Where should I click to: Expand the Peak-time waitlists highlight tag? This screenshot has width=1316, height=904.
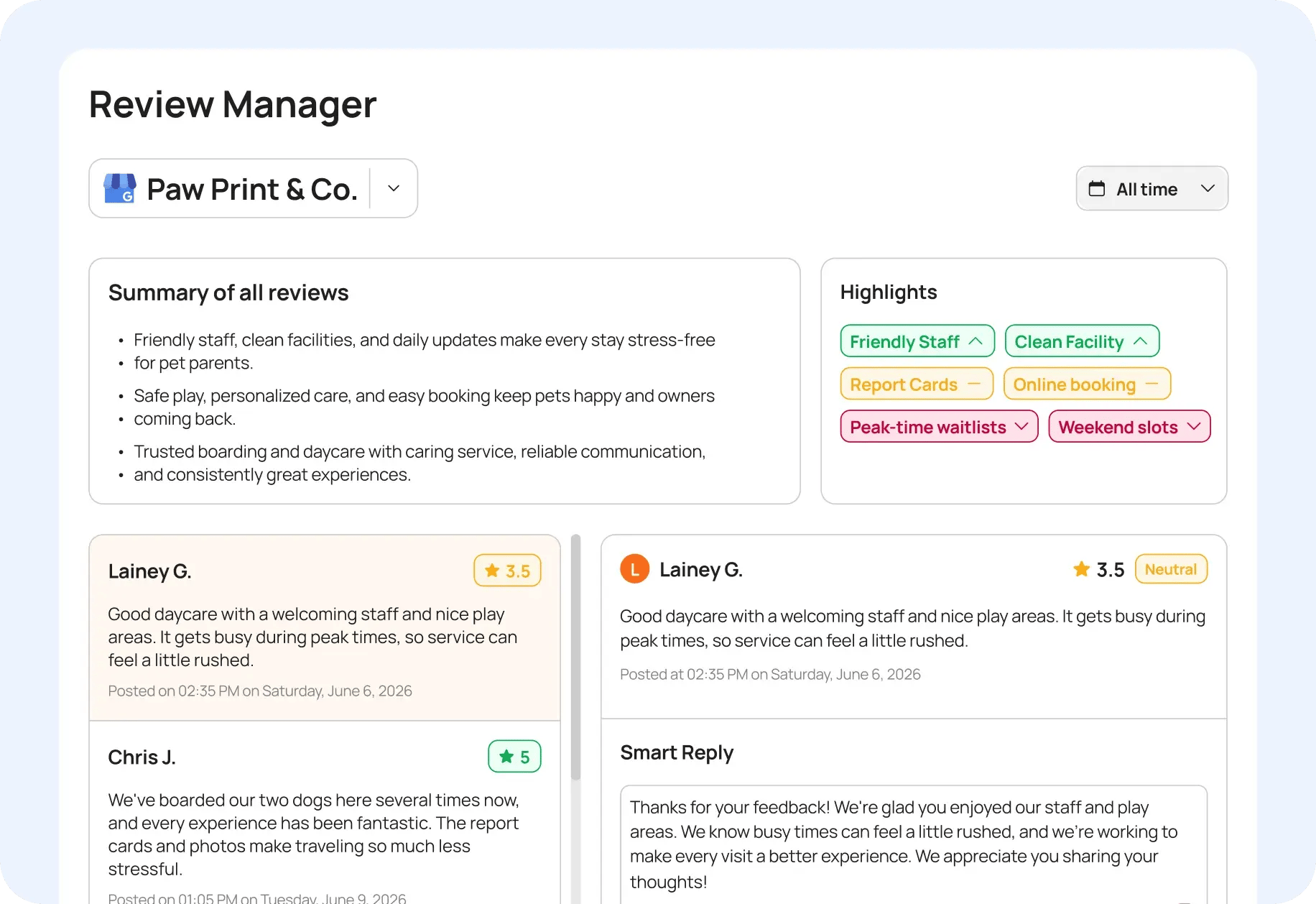tap(939, 427)
